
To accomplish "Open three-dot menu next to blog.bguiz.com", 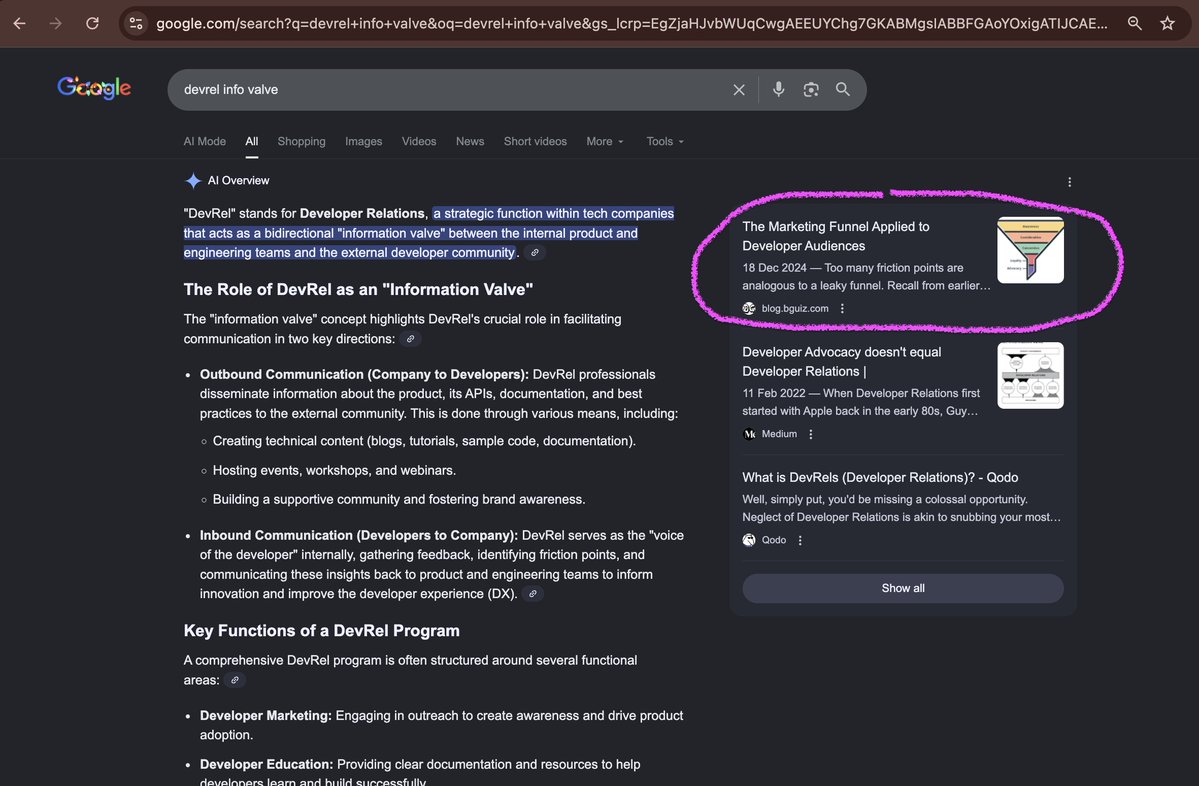I will coord(842,309).
